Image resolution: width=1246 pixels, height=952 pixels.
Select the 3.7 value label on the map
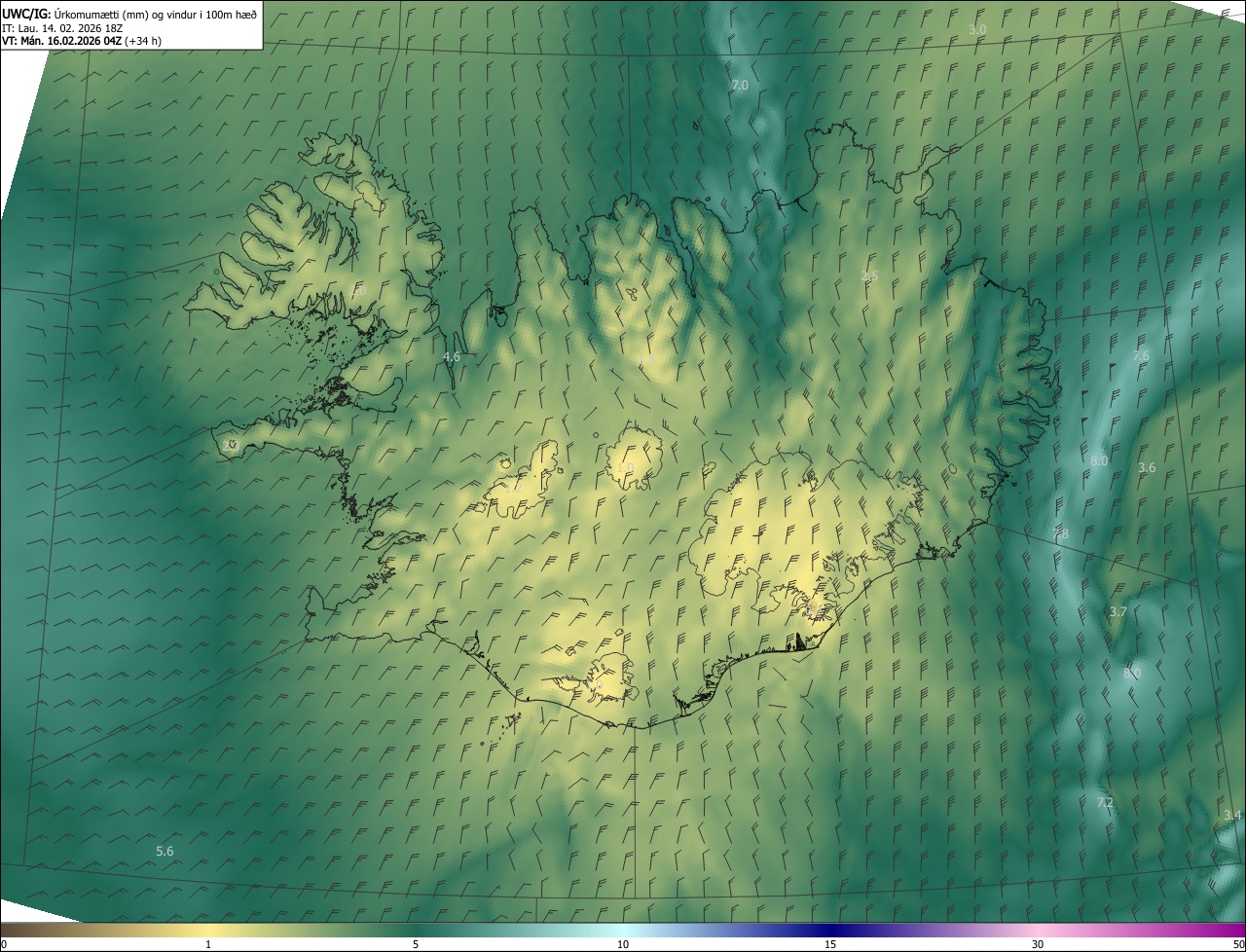(1118, 612)
